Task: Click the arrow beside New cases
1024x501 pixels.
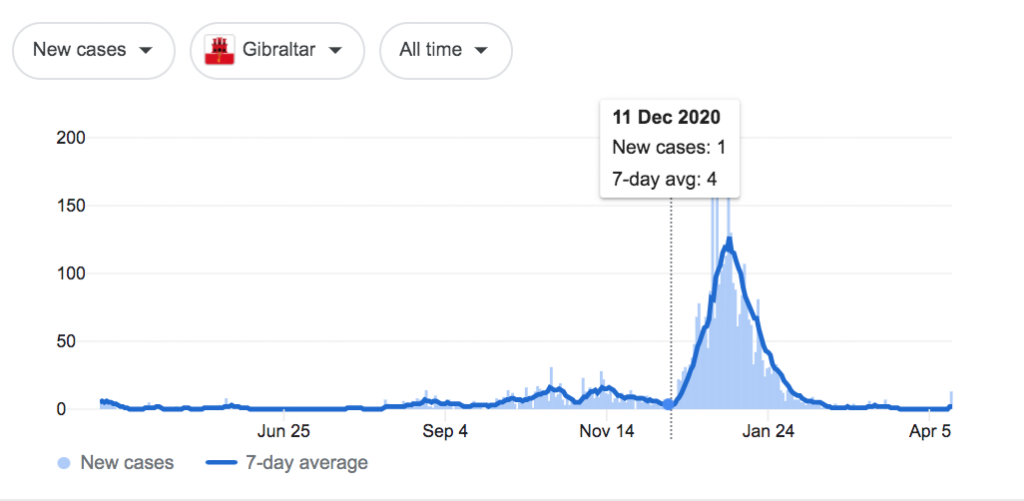Action: [146, 50]
